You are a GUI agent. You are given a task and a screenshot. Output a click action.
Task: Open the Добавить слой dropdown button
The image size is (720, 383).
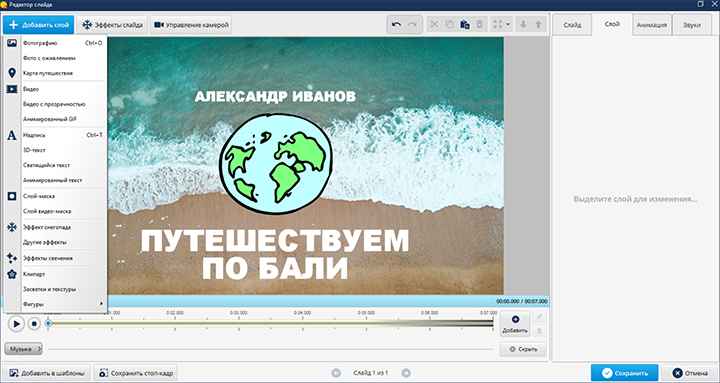39,25
